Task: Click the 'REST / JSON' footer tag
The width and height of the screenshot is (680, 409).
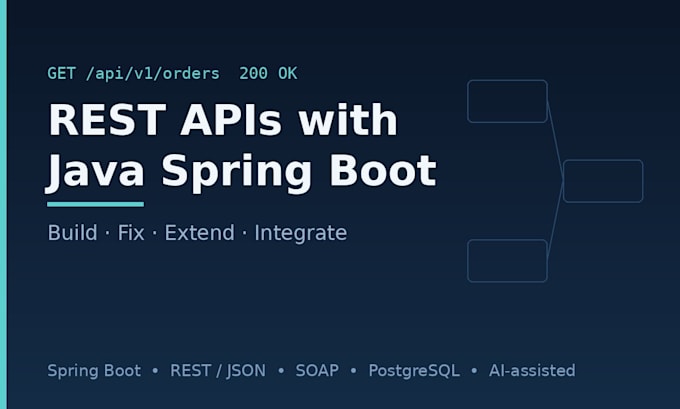Action: point(218,371)
